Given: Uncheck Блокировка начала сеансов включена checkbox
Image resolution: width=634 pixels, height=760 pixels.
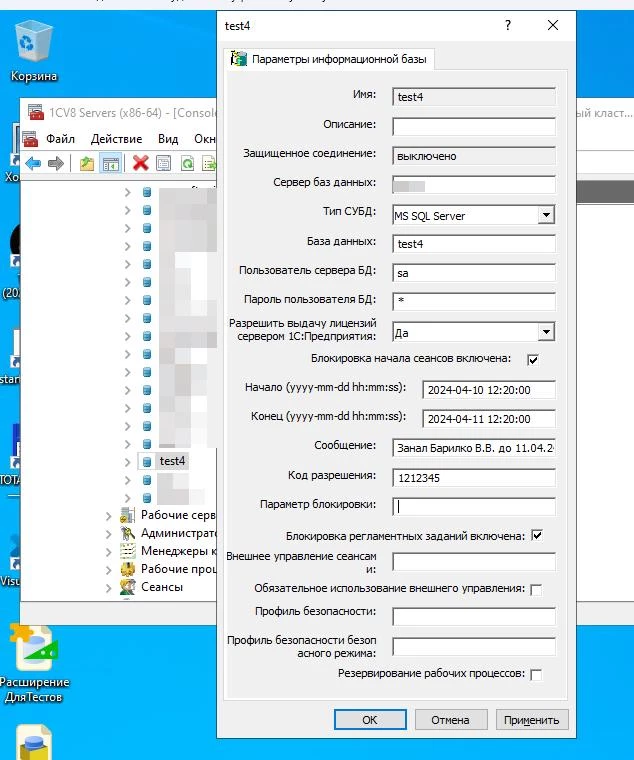Looking at the screenshot, I should coord(533,360).
